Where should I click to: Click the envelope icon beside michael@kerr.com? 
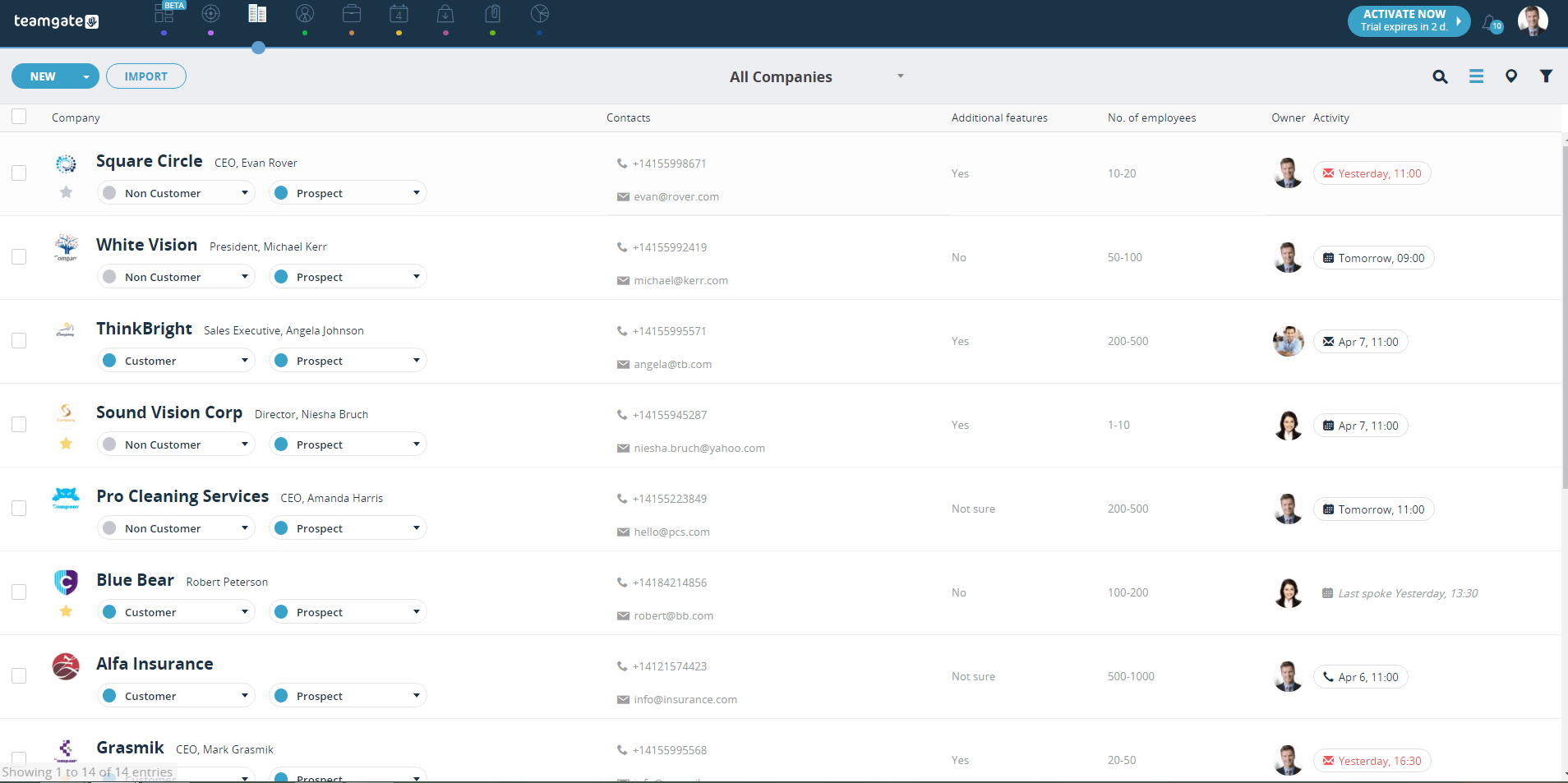point(623,281)
